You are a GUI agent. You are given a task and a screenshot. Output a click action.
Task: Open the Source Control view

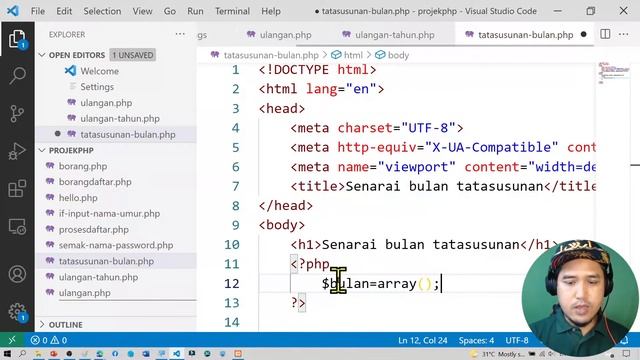tap(17, 113)
